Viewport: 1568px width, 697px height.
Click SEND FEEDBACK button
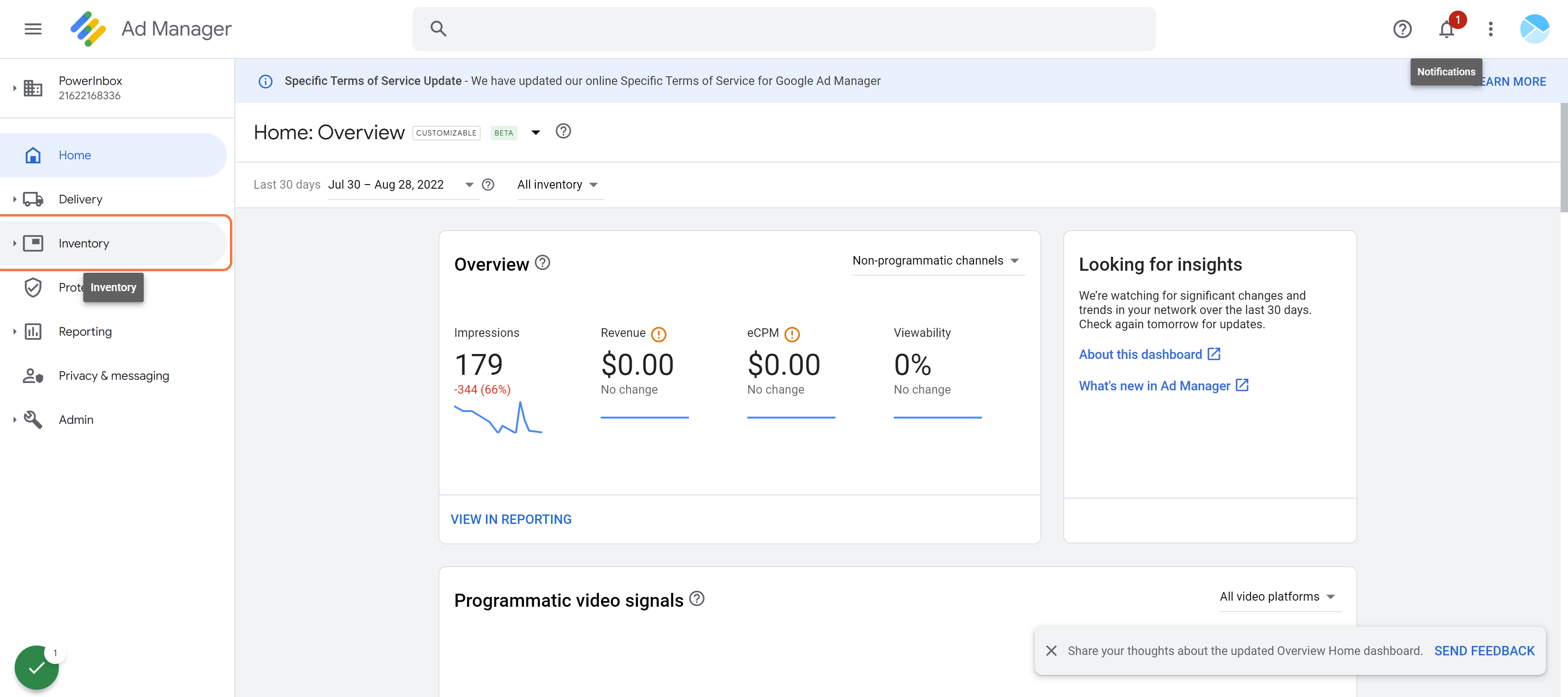(1484, 651)
